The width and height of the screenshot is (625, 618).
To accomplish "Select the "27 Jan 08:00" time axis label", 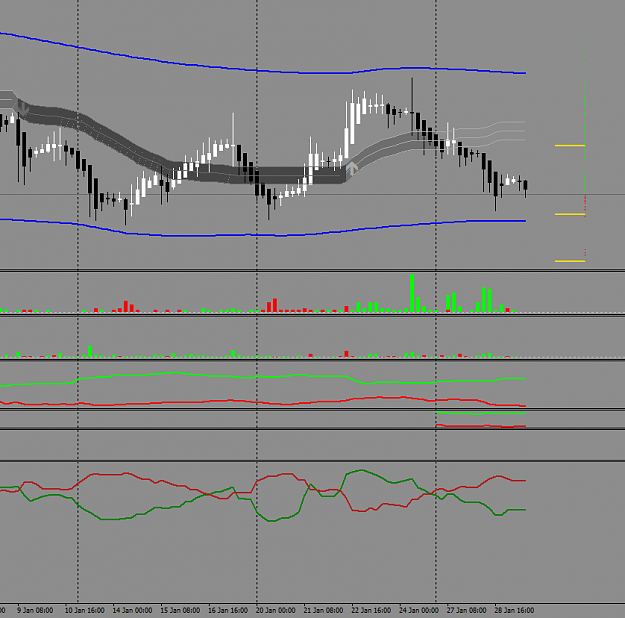I will 466,610.
